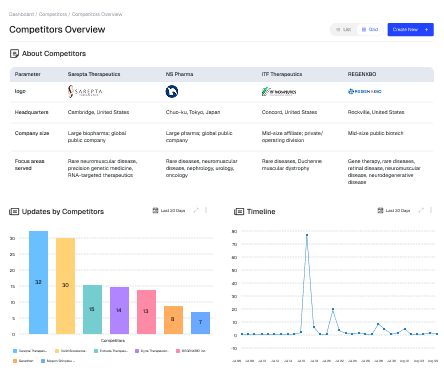Open more options menu for Updates chart
The image size is (444, 376).
click(206, 210)
